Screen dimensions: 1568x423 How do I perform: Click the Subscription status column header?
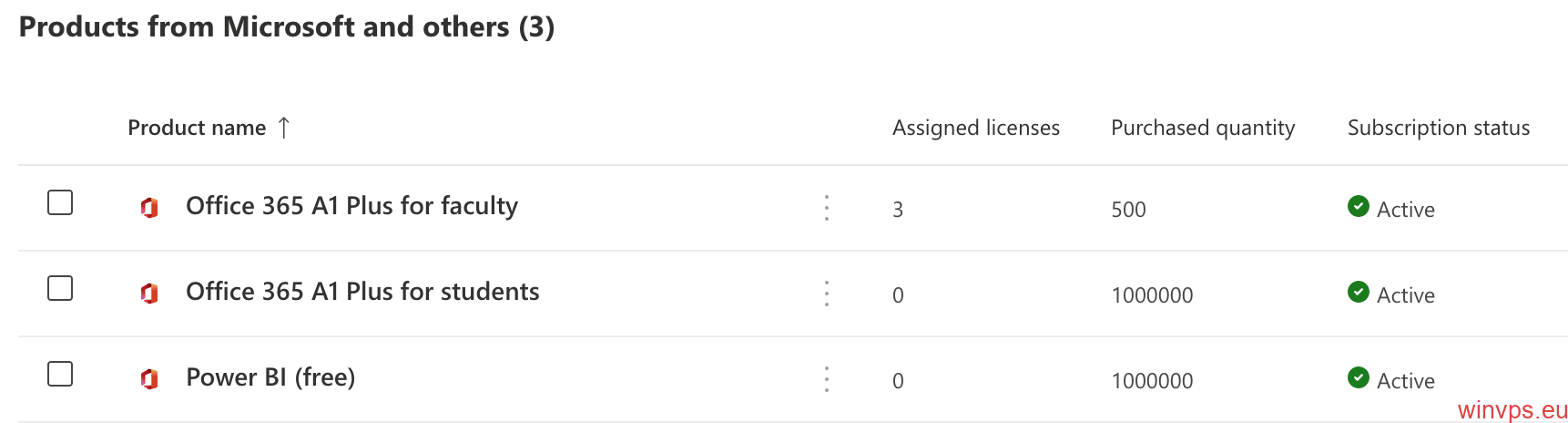click(1439, 128)
